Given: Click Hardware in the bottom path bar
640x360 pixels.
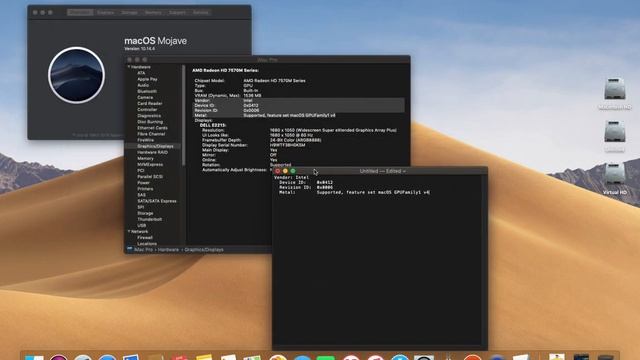Looking at the screenshot, I should click(x=168, y=249).
